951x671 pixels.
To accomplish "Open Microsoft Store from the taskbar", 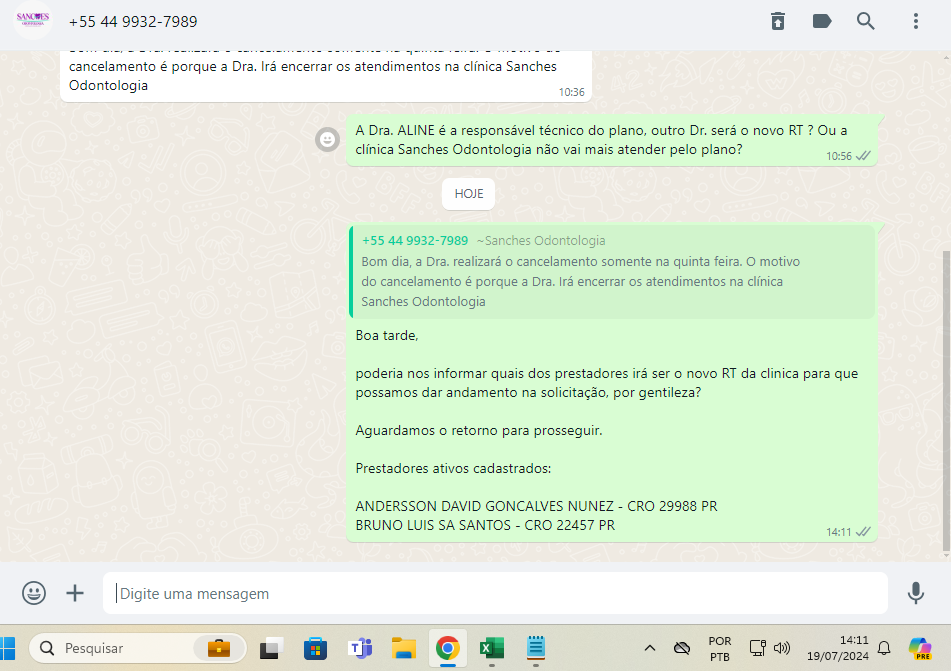I will 315,649.
